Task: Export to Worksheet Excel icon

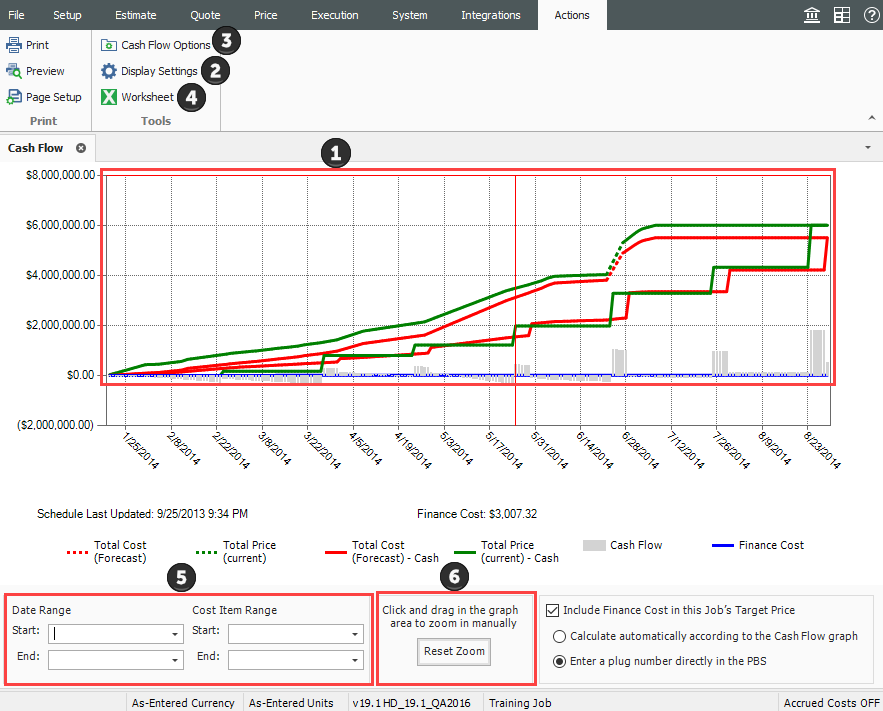Action: [x=109, y=97]
